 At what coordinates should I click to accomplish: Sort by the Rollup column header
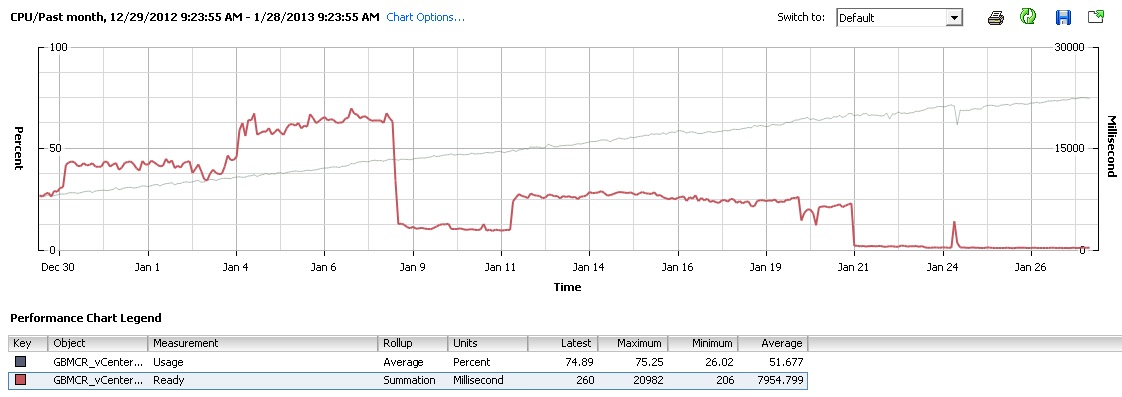(412, 343)
